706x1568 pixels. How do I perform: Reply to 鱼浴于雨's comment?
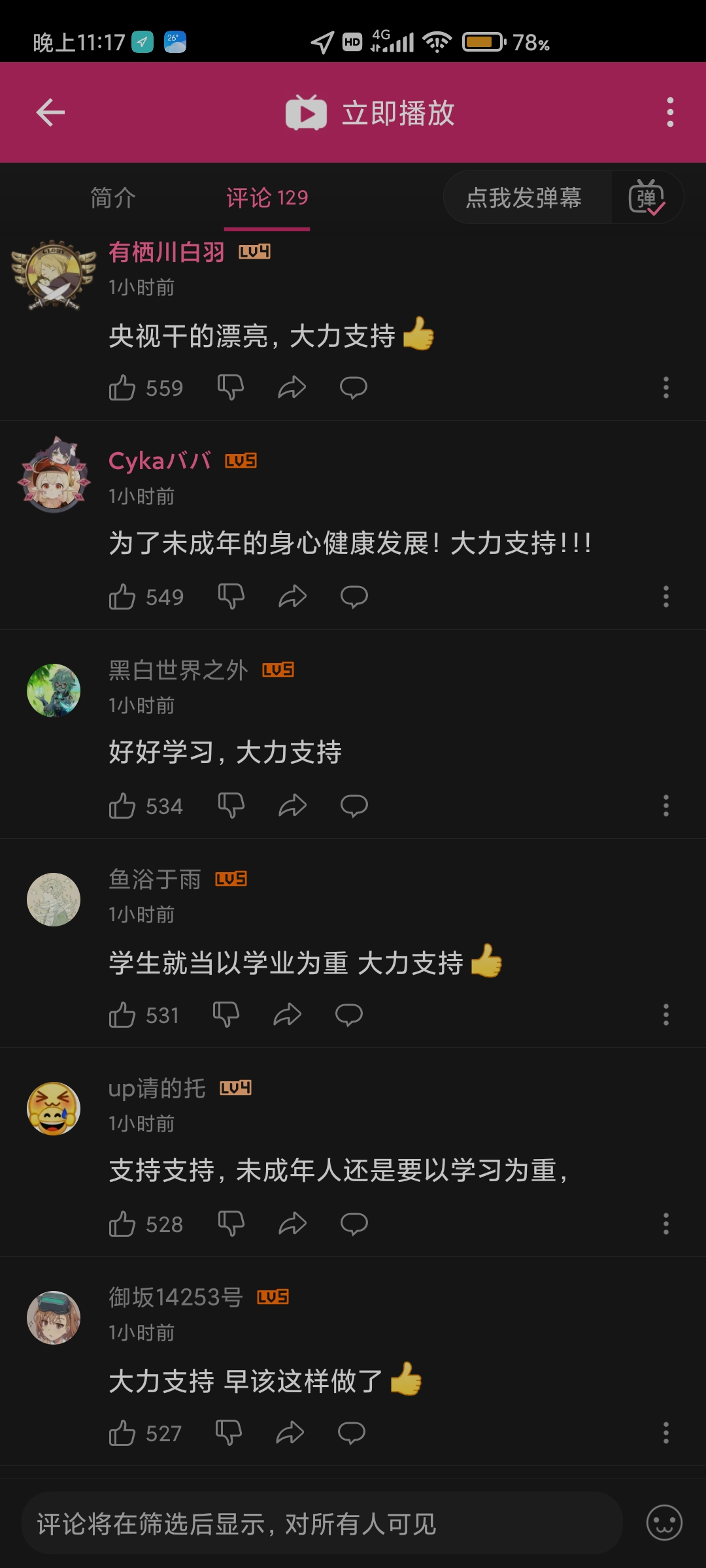point(349,1015)
